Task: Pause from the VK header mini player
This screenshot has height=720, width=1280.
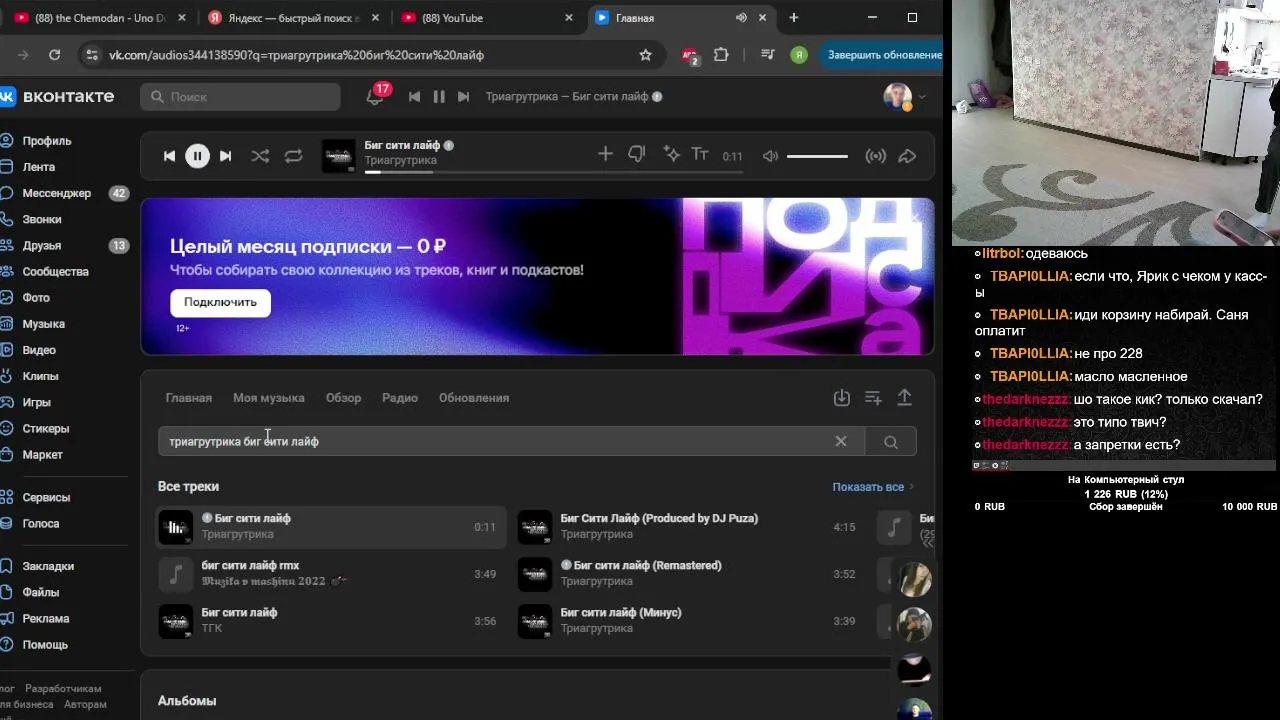Action: 439,97
